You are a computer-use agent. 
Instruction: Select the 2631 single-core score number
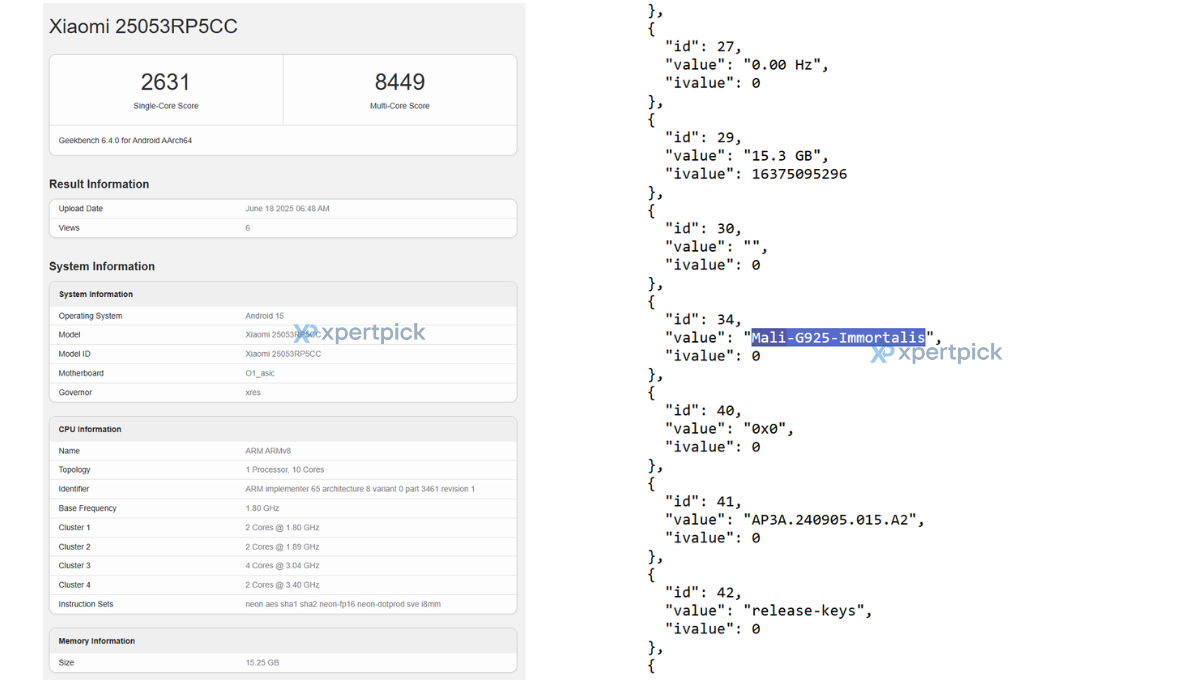coord(165,82)
